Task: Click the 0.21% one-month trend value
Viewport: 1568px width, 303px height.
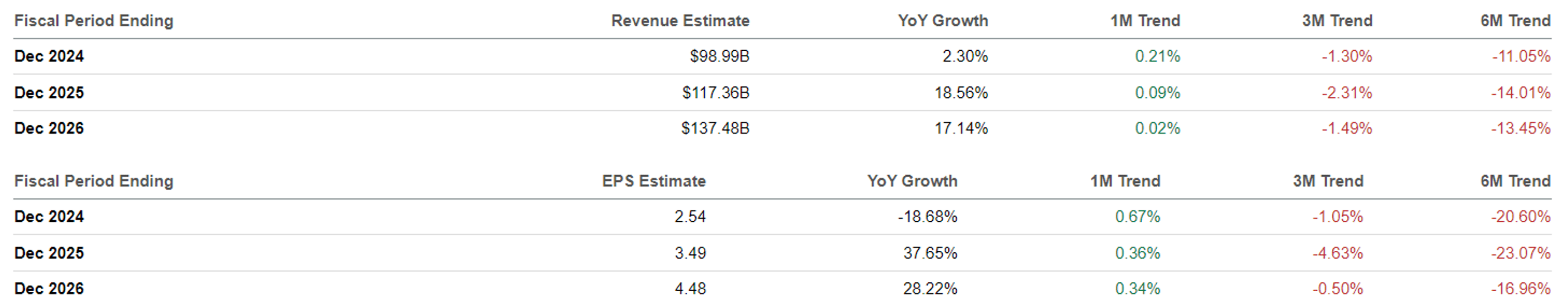Action: 1157,56
